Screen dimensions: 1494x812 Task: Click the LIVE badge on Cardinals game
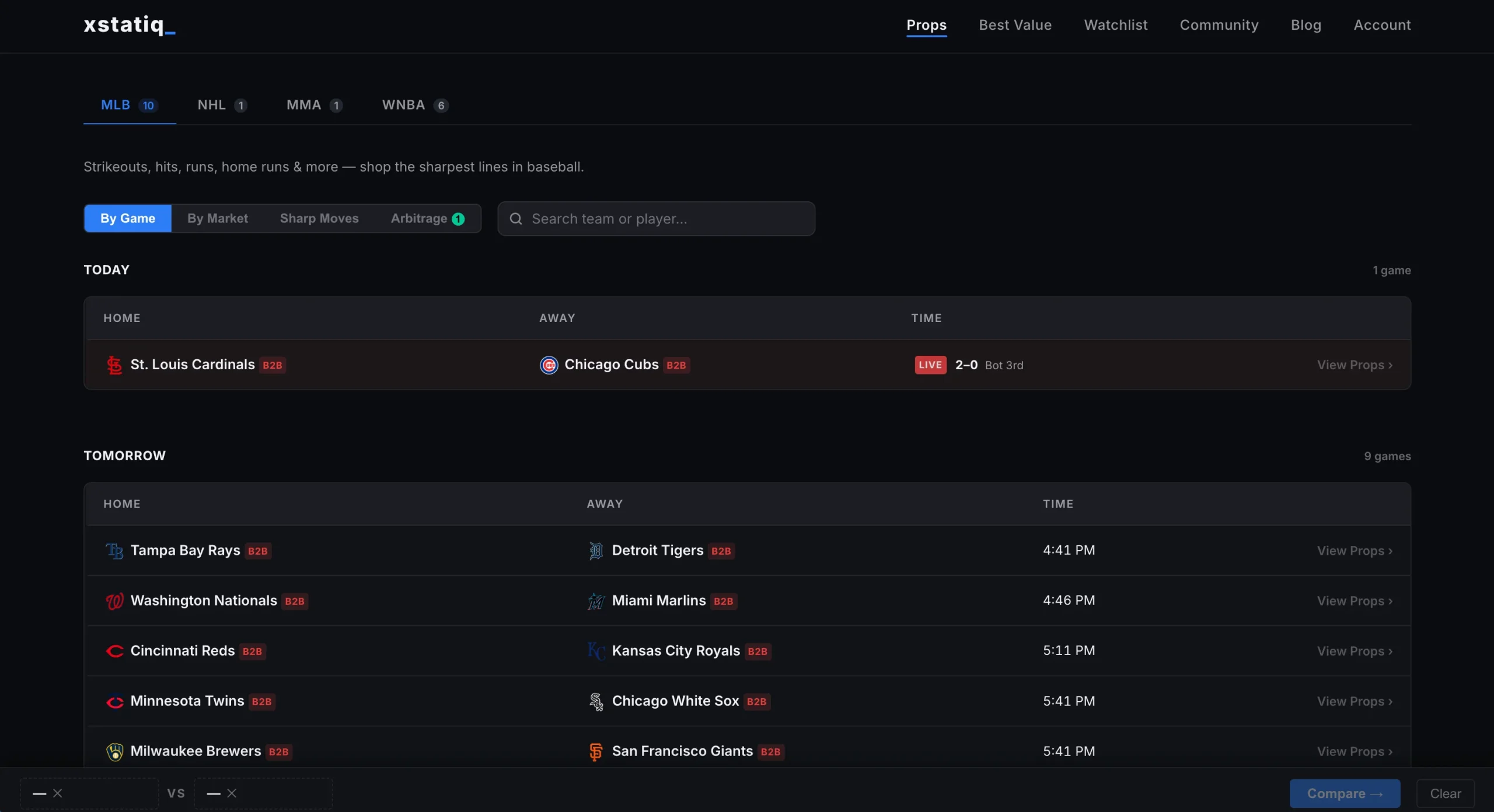pos(930,365)
